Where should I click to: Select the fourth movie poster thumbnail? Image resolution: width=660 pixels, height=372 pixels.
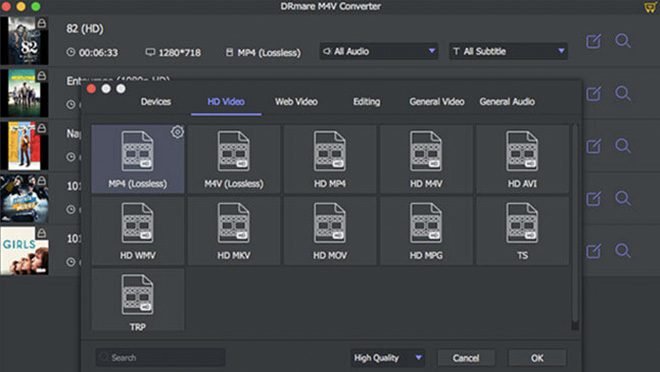pos(24,199)
